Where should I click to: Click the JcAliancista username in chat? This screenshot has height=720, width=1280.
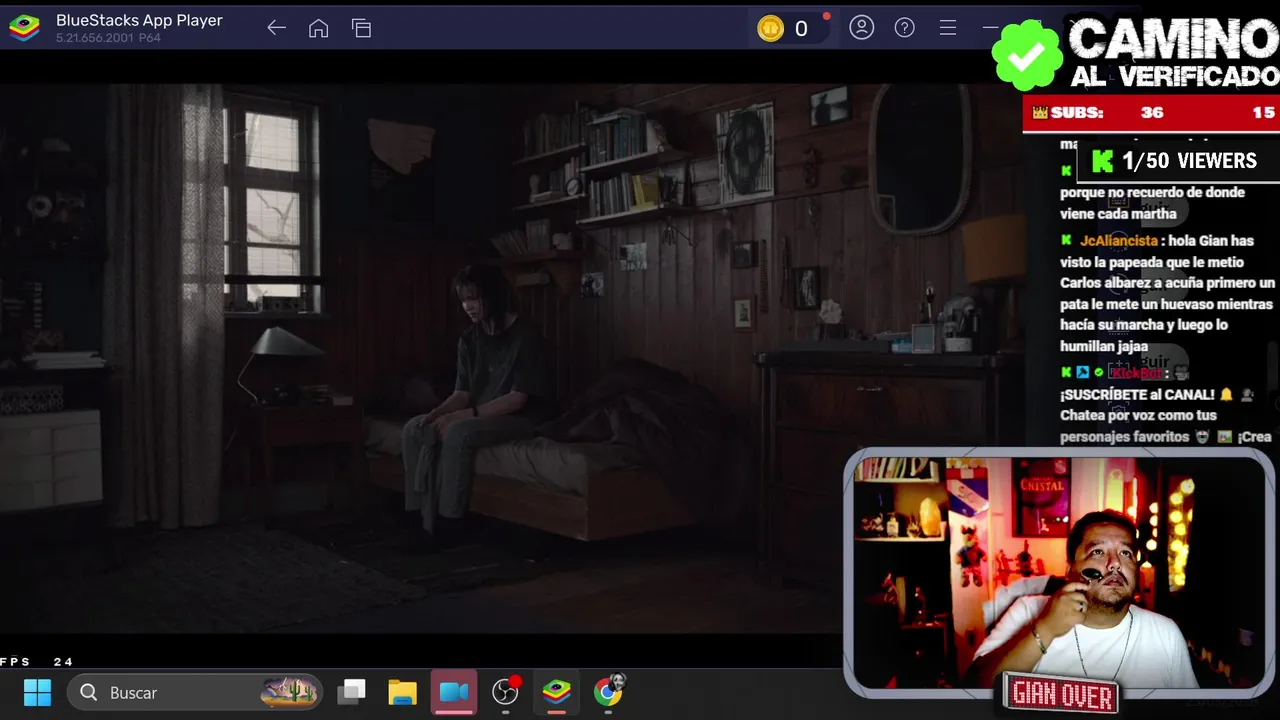[1118, 241]
